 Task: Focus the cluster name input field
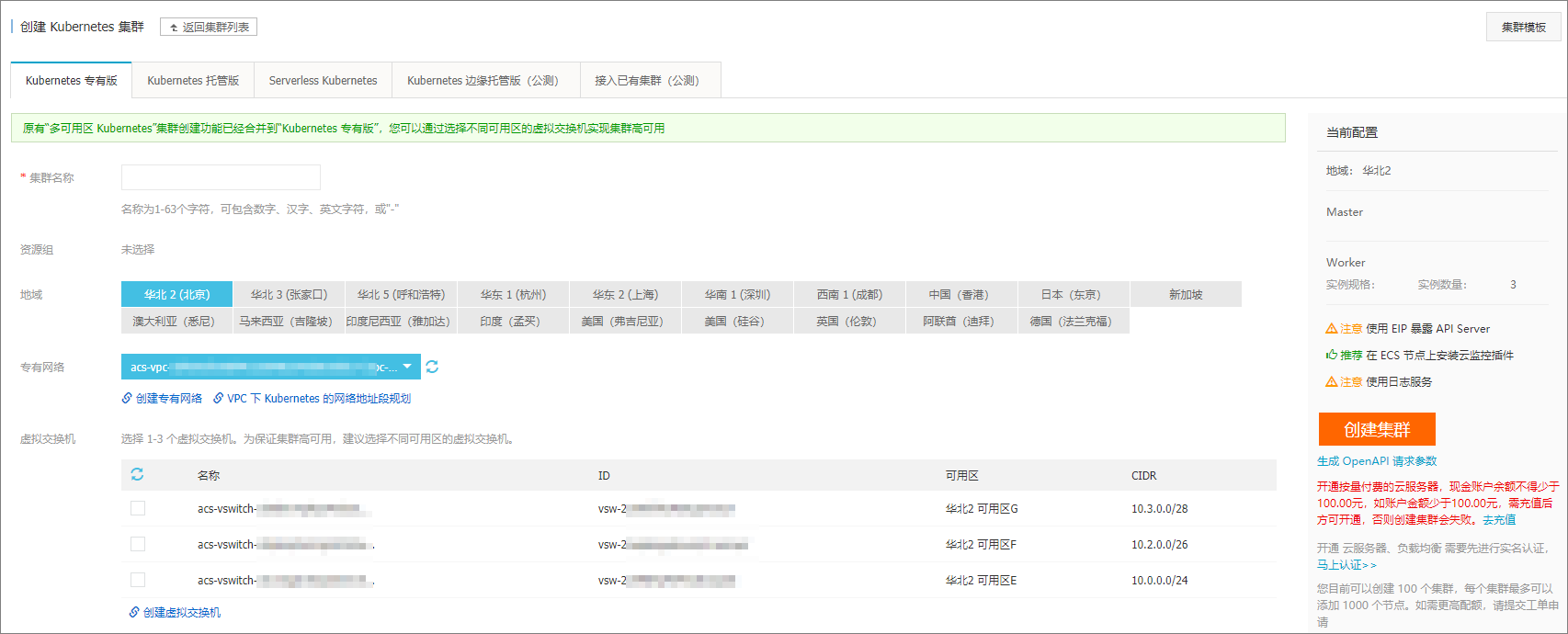(x=221, y=177)
